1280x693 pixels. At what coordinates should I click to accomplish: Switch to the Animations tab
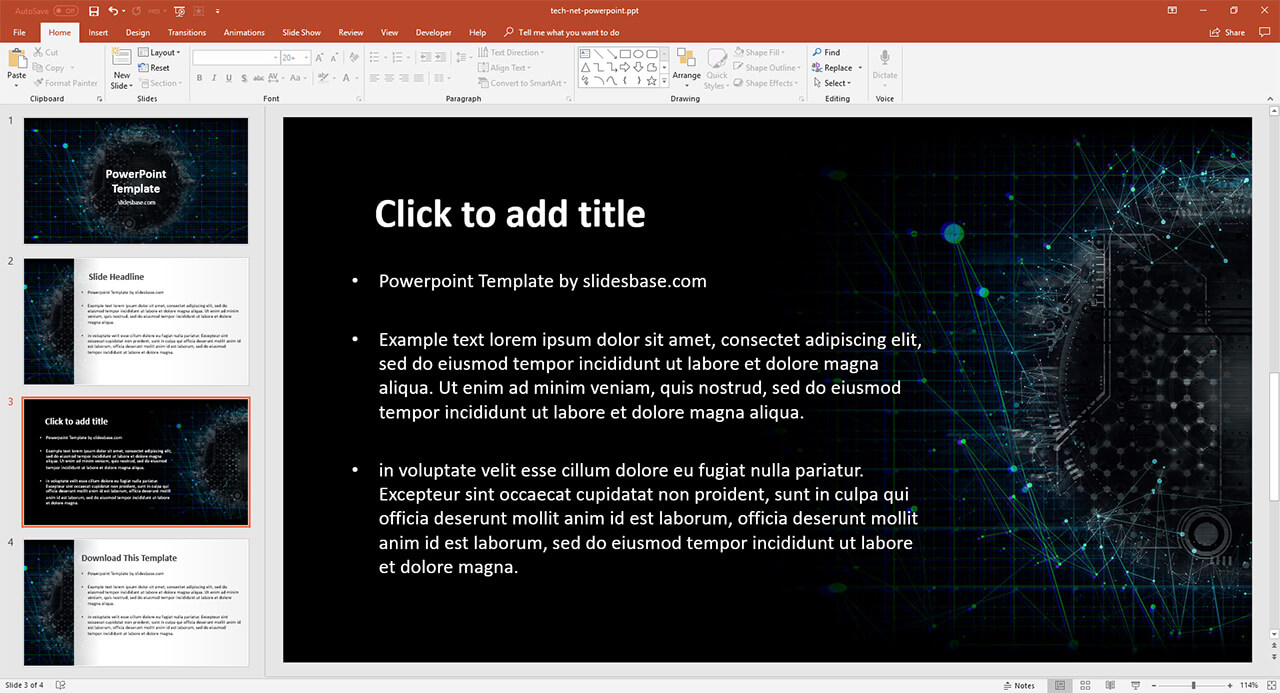244,32
